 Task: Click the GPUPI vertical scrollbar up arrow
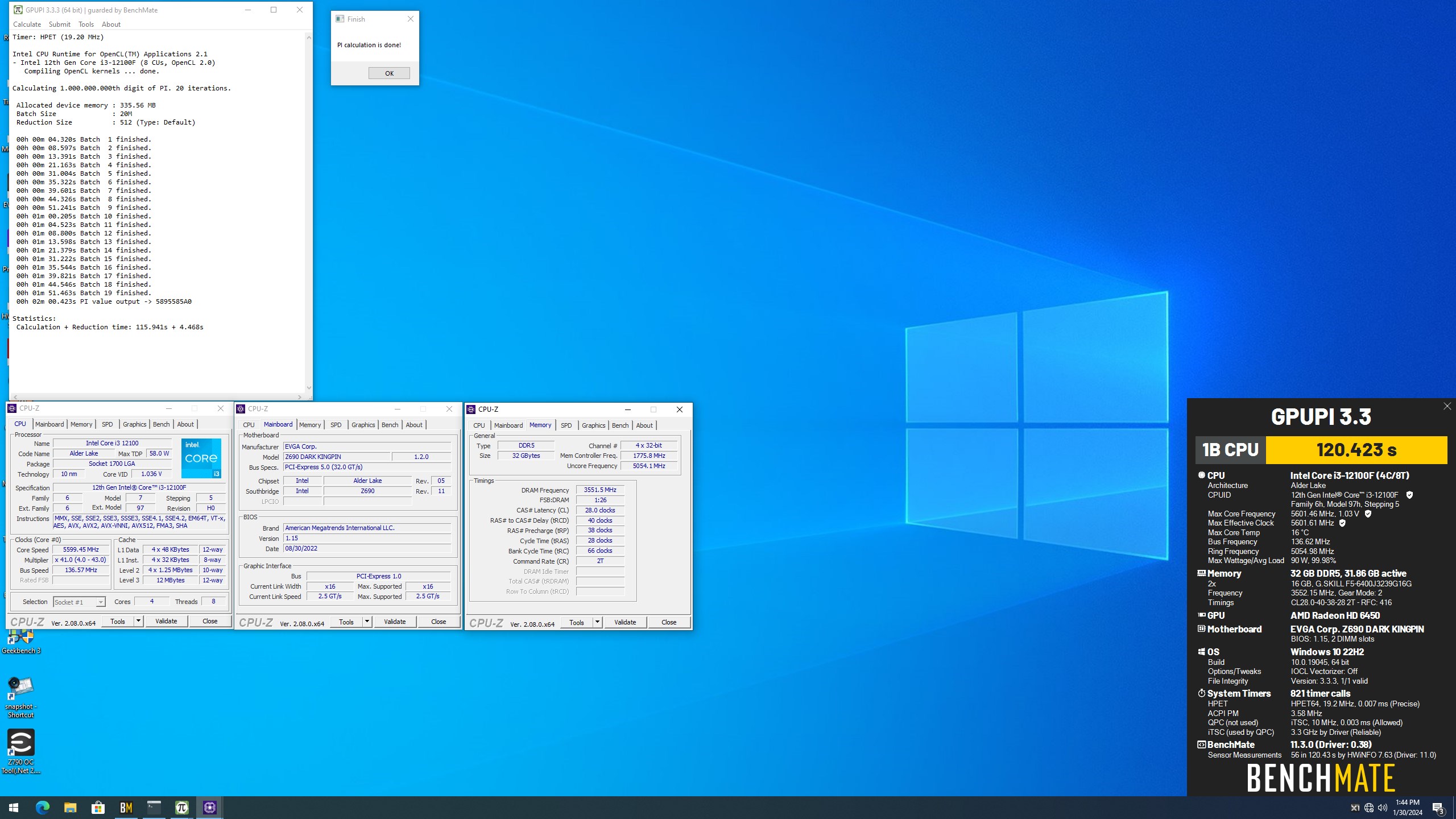coord(309,37)
